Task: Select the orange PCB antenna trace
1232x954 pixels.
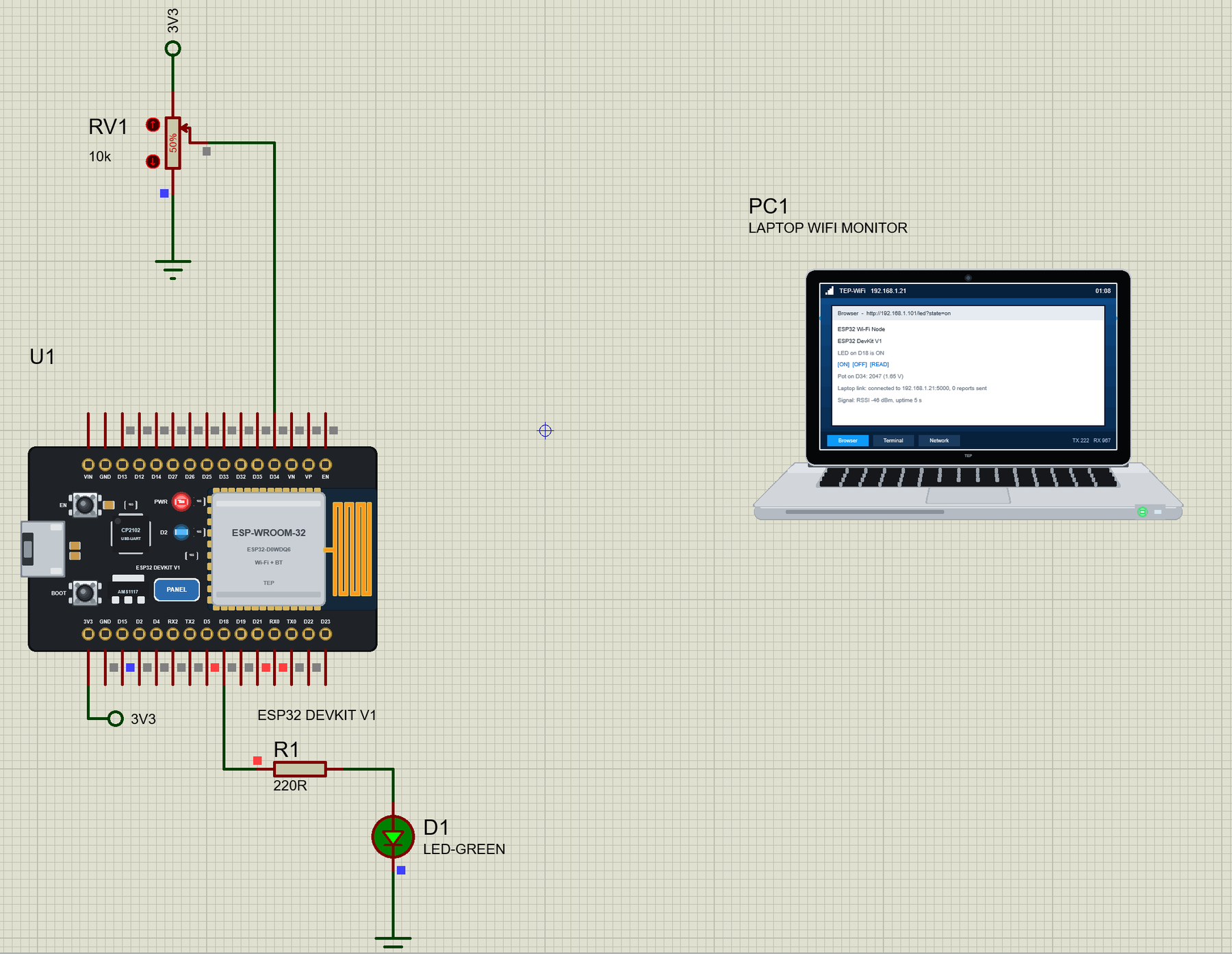Action: pyautogui.click(x=352, y=549)
